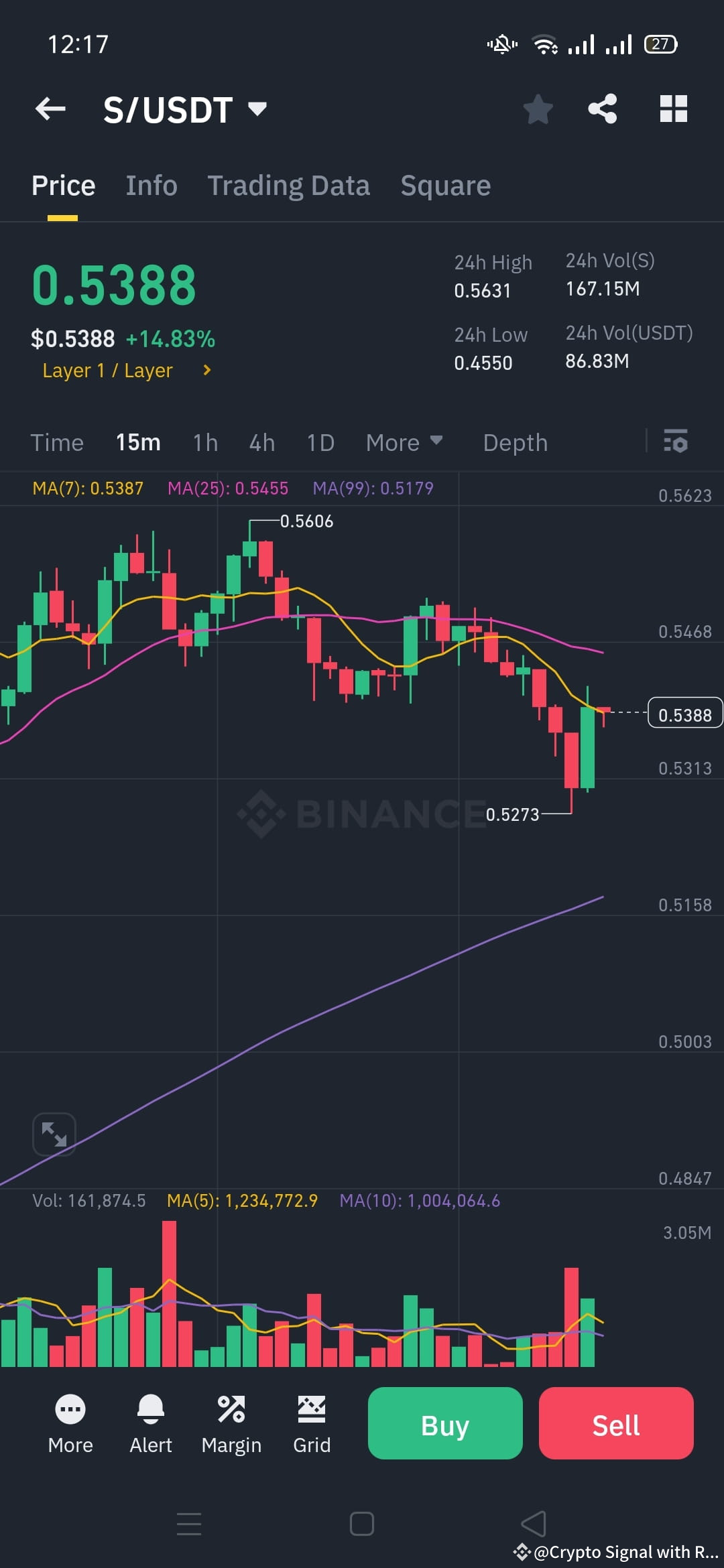Share the S/USDT chart
Viewport: 724px width, 1568px height.
602,109
